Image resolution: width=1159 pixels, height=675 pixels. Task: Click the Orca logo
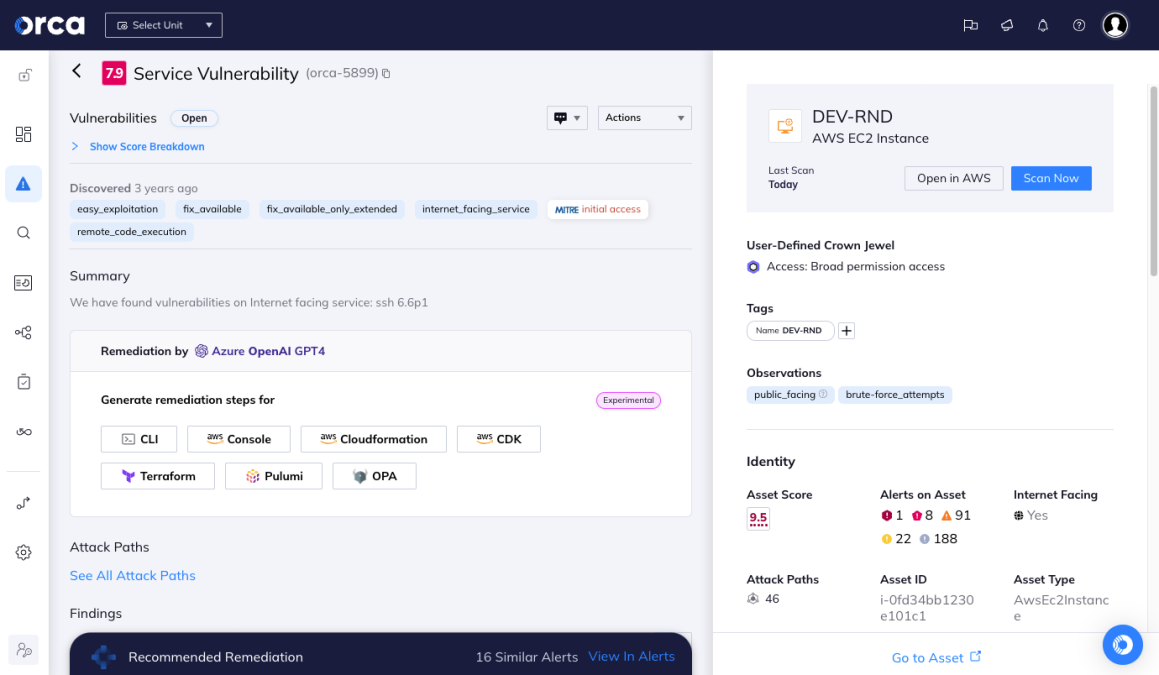50,25
